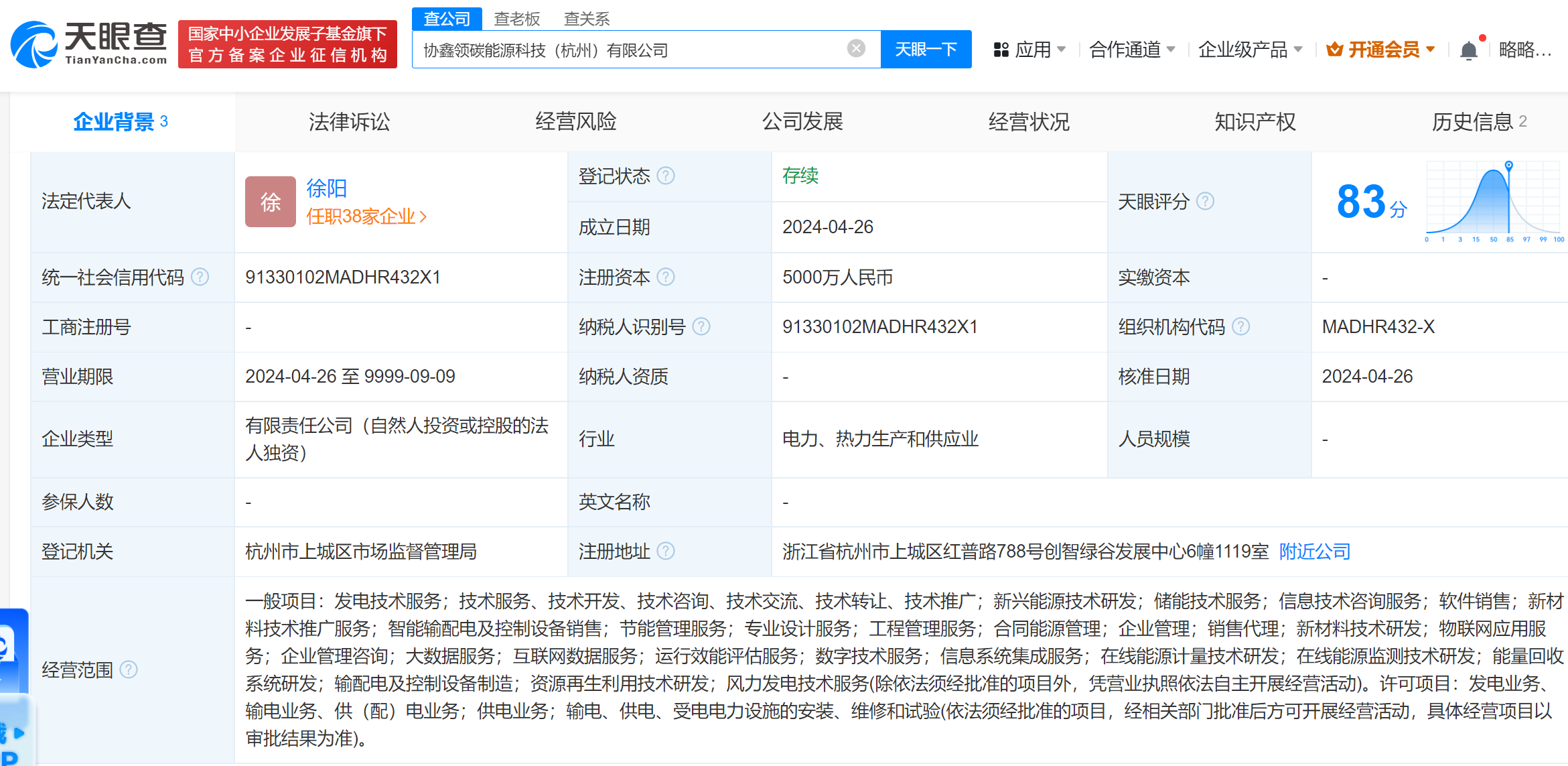Click help icon beside 登记状态
This screenshot has height=766, width=1568.
[665, 176]
